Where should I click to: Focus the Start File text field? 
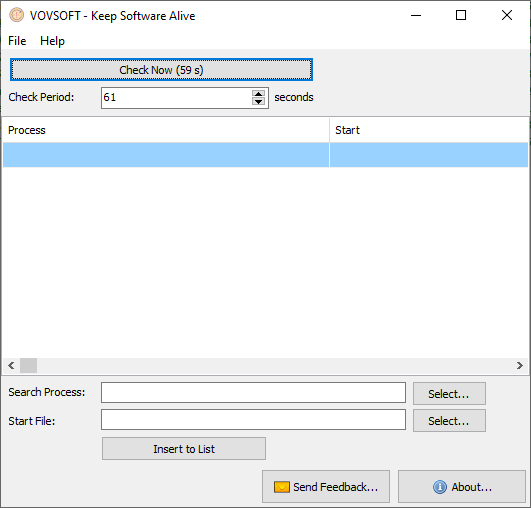[x=253, y=420]
